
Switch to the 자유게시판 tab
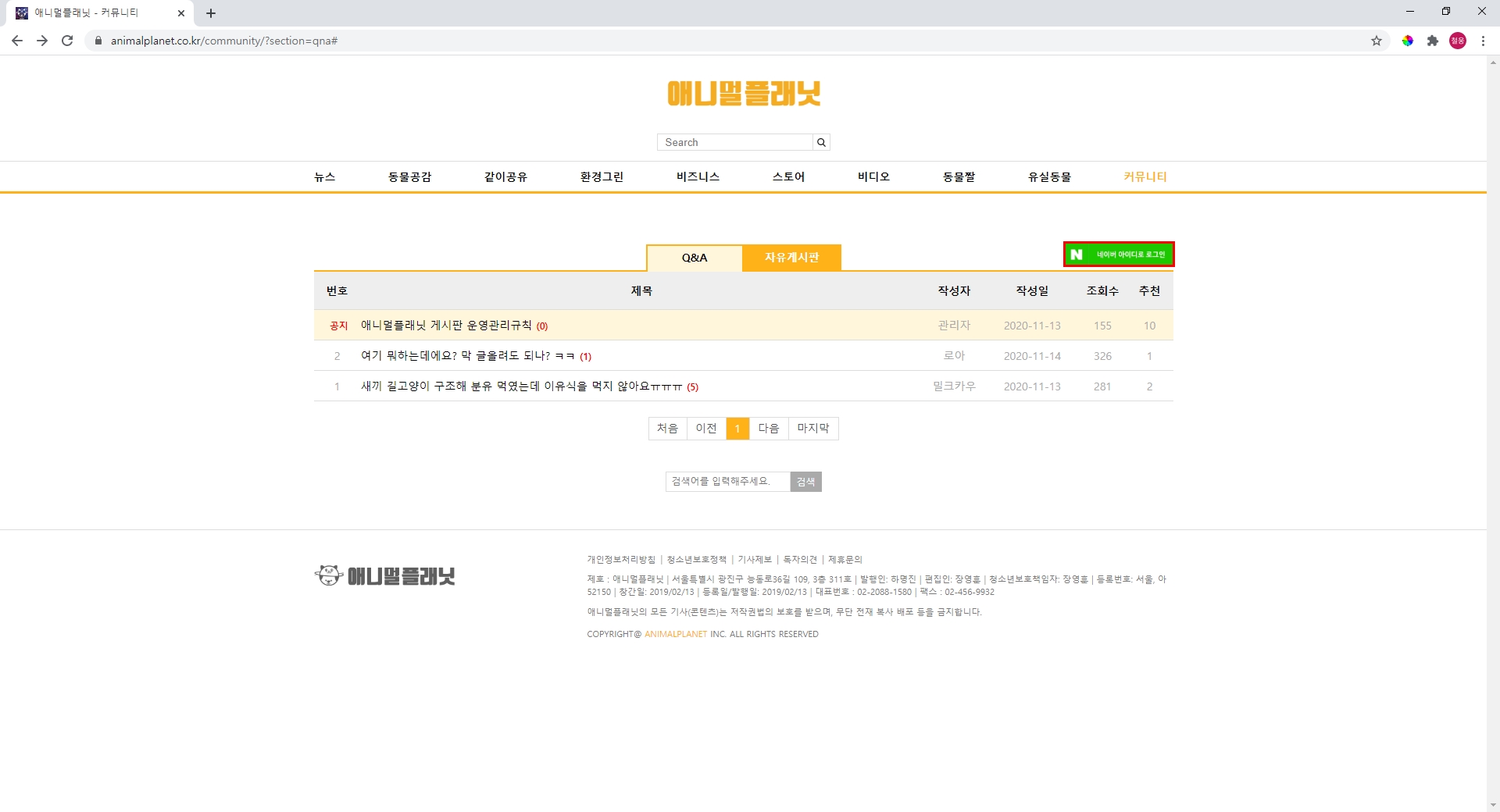(791, 258)
